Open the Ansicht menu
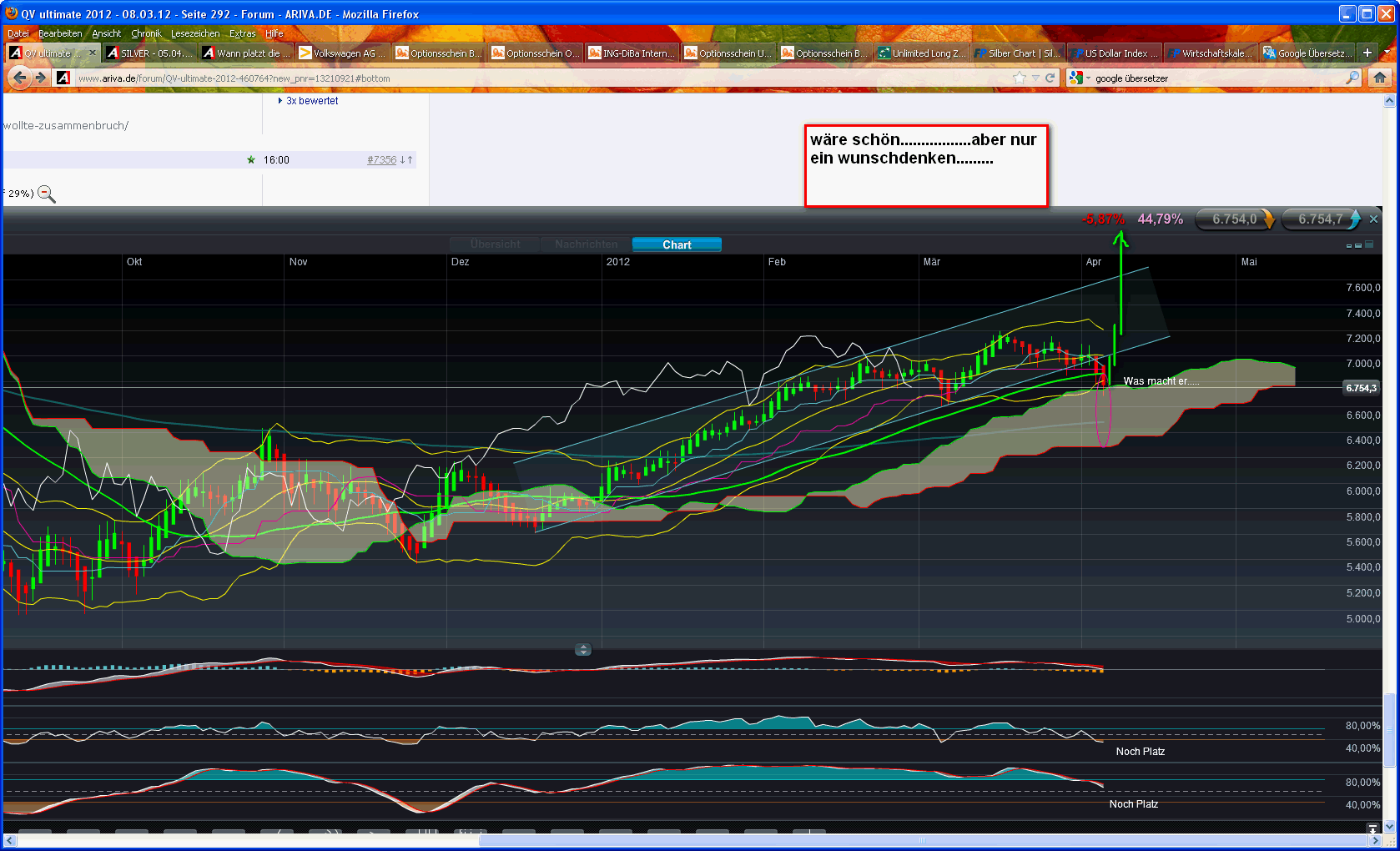 (x=106, y=33)
